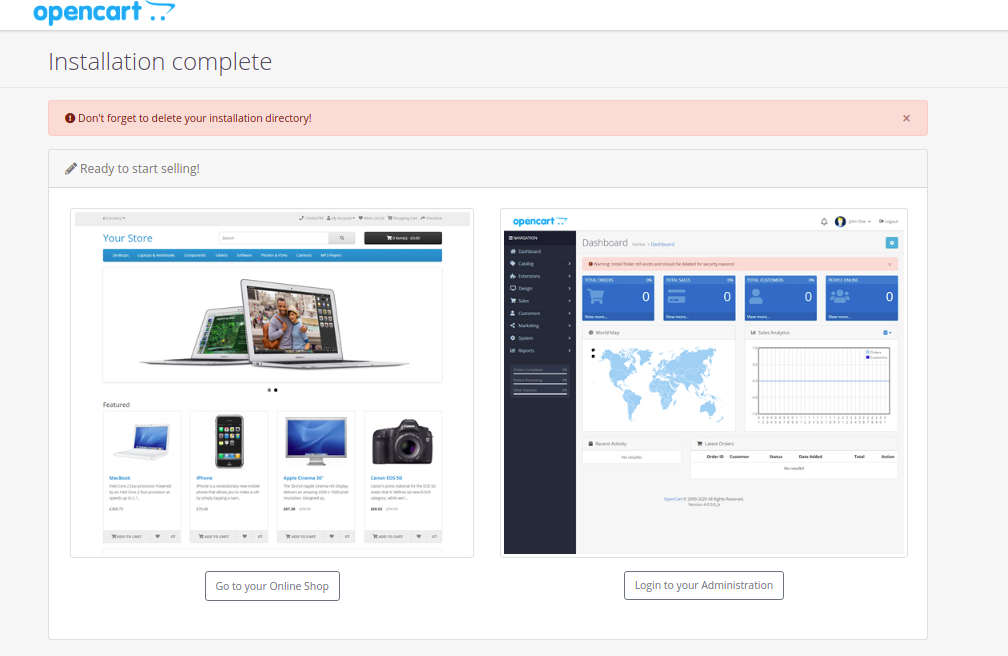Go to your Online Shop
Screen dimensions: 1008x656
[273, 586]
